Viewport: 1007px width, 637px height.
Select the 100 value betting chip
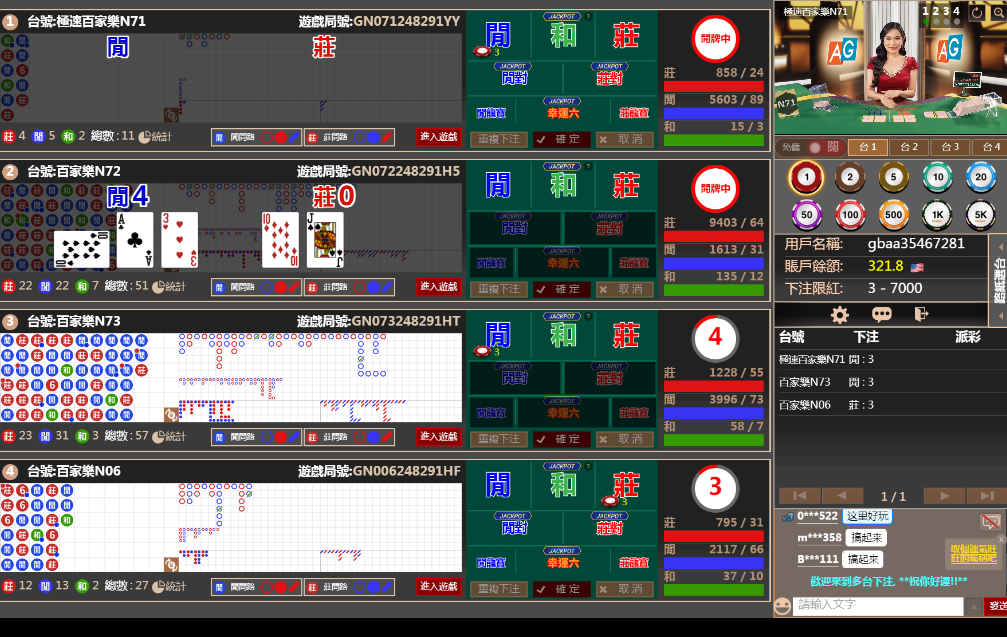pos(850,214)
